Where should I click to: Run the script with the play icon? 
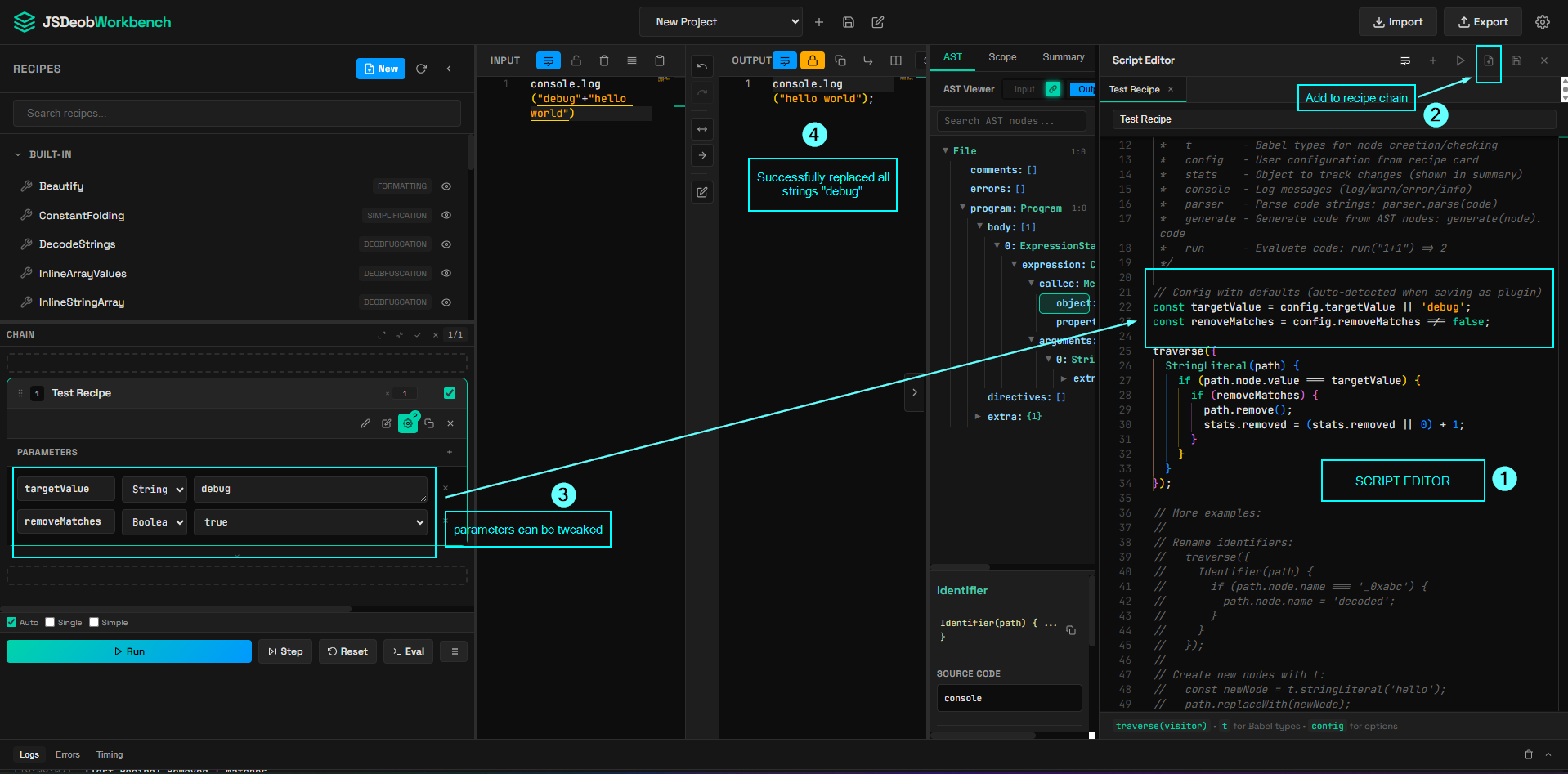tap(1461, 60)
